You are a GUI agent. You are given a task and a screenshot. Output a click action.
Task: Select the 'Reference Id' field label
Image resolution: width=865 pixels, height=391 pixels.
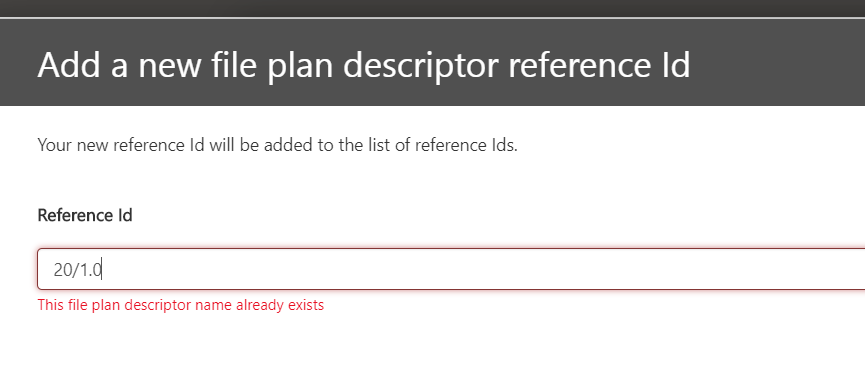tap(85, 215)
